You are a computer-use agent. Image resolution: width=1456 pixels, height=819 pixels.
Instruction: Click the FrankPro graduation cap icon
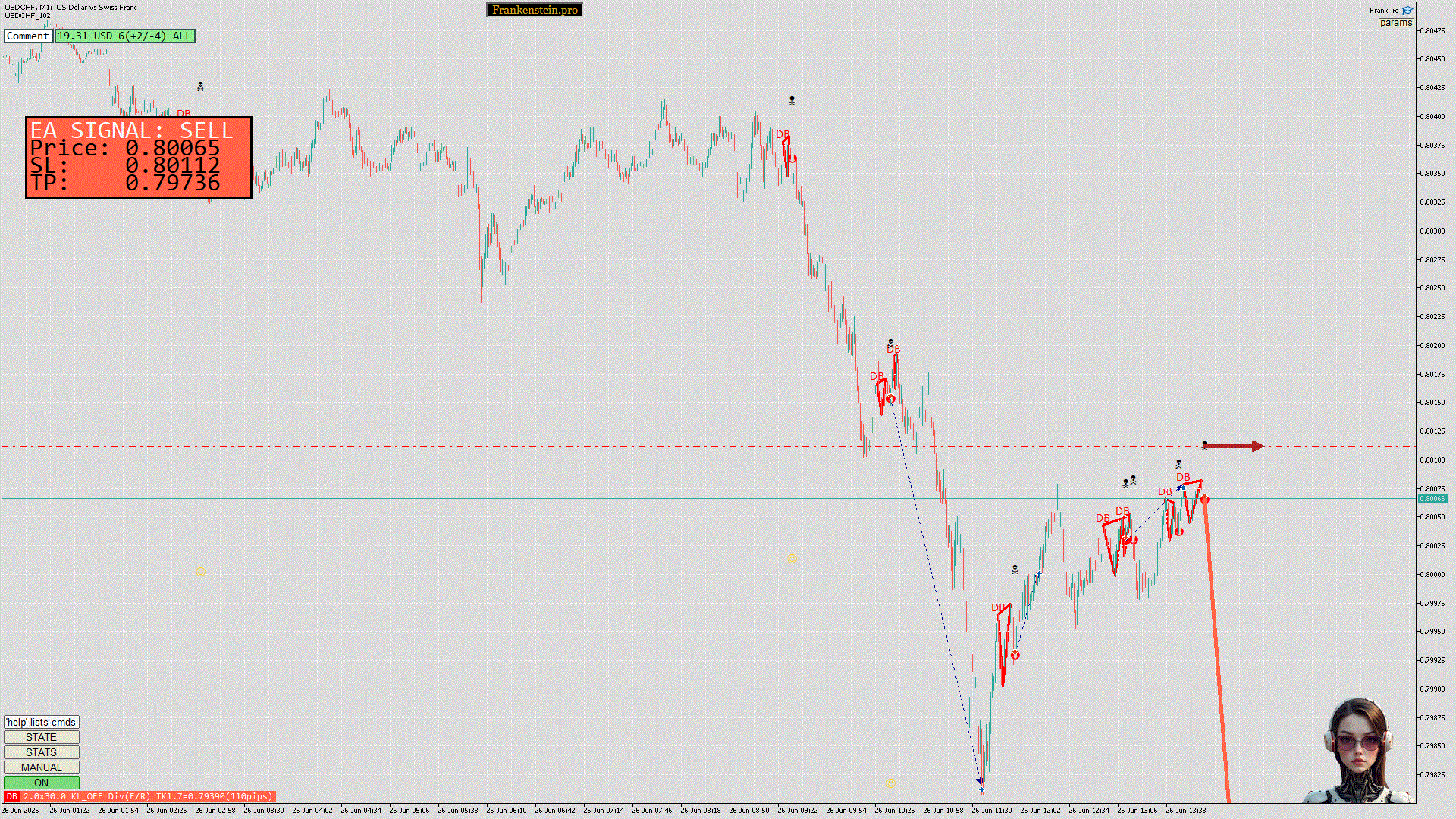click(x=1407, y=11)
